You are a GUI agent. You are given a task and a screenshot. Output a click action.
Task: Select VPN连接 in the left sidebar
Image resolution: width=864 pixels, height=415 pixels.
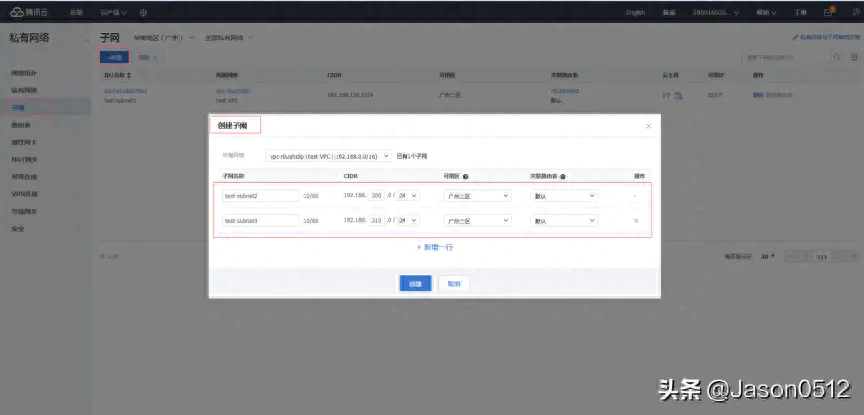[x=24, y=193]
